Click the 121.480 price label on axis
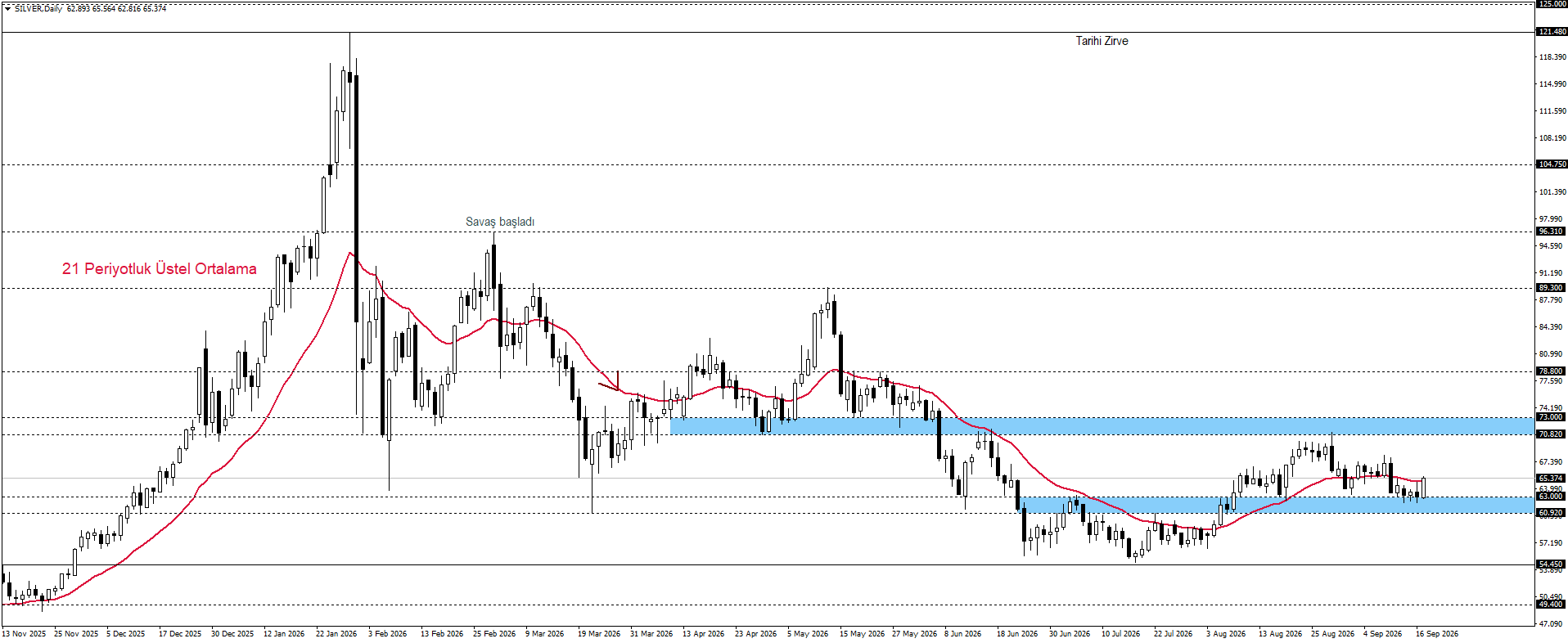This screenshot has height=643, width=1568. click(1551, 32)
